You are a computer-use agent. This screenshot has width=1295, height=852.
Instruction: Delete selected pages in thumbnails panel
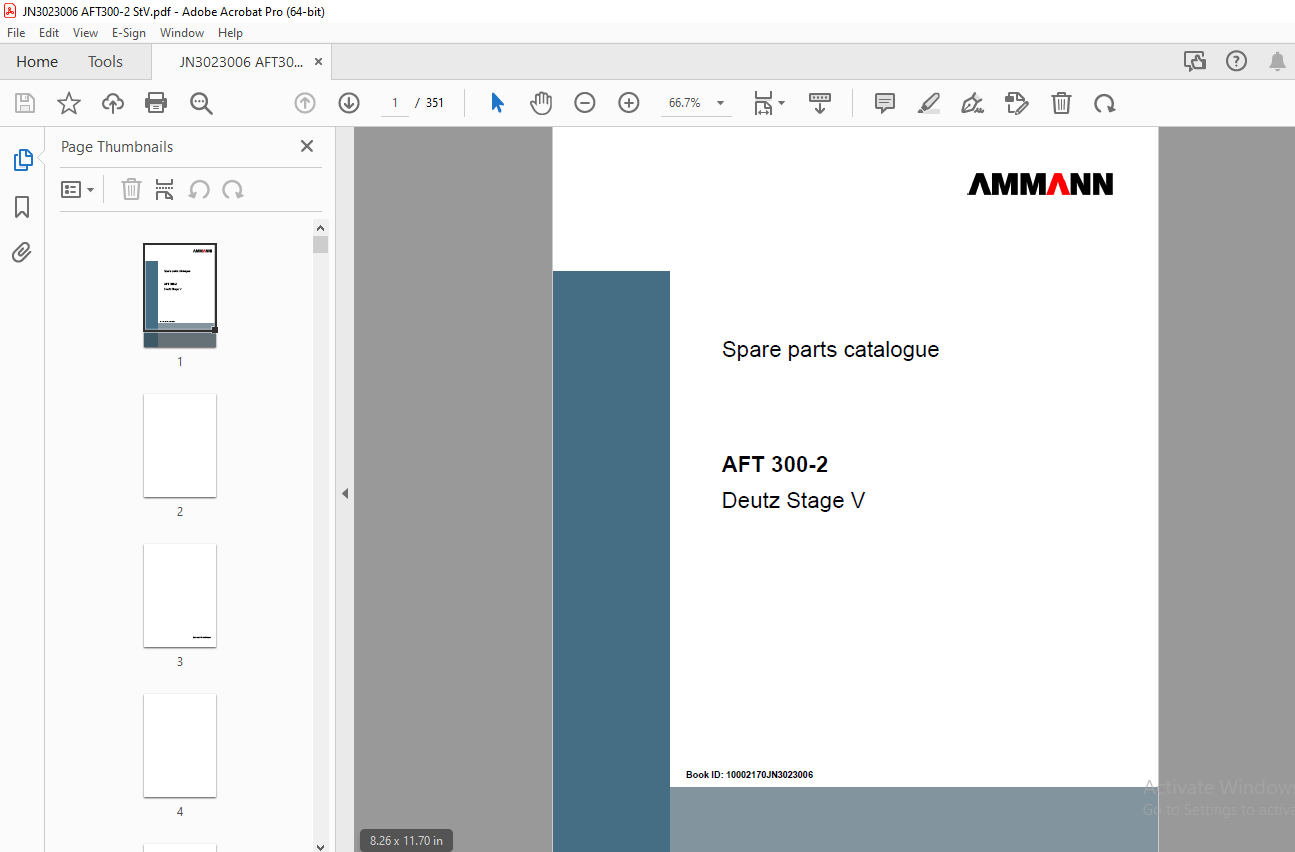tap(131, 189)
